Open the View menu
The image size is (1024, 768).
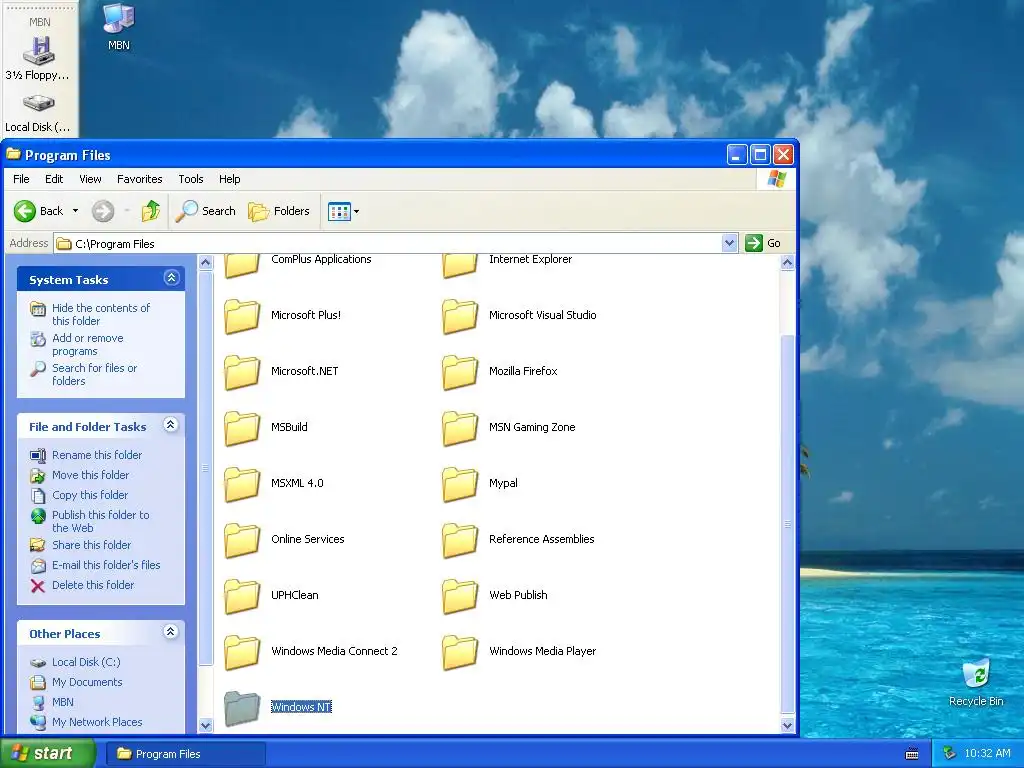tap(90, 179)
